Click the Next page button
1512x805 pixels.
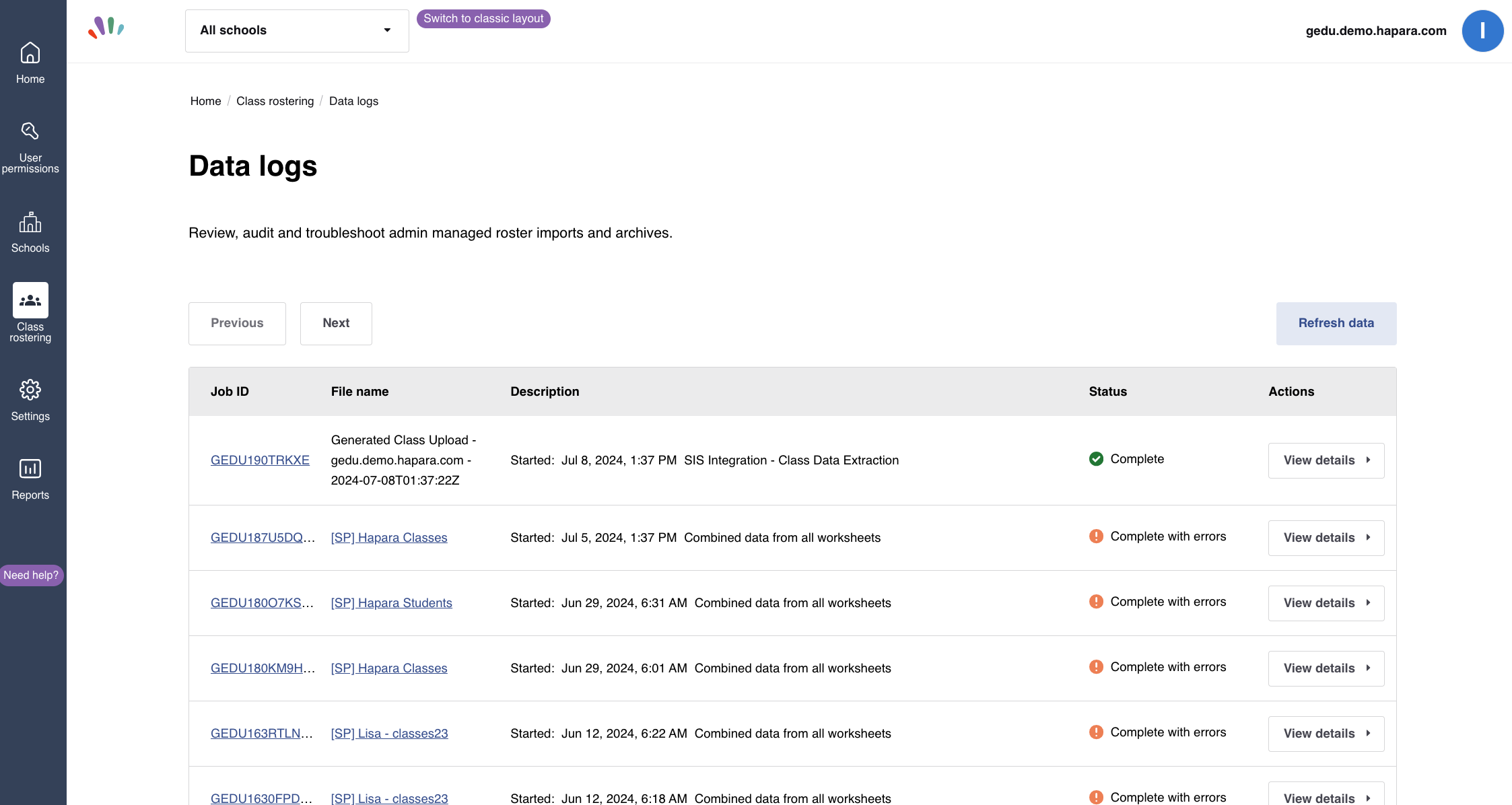pos(336,324)
